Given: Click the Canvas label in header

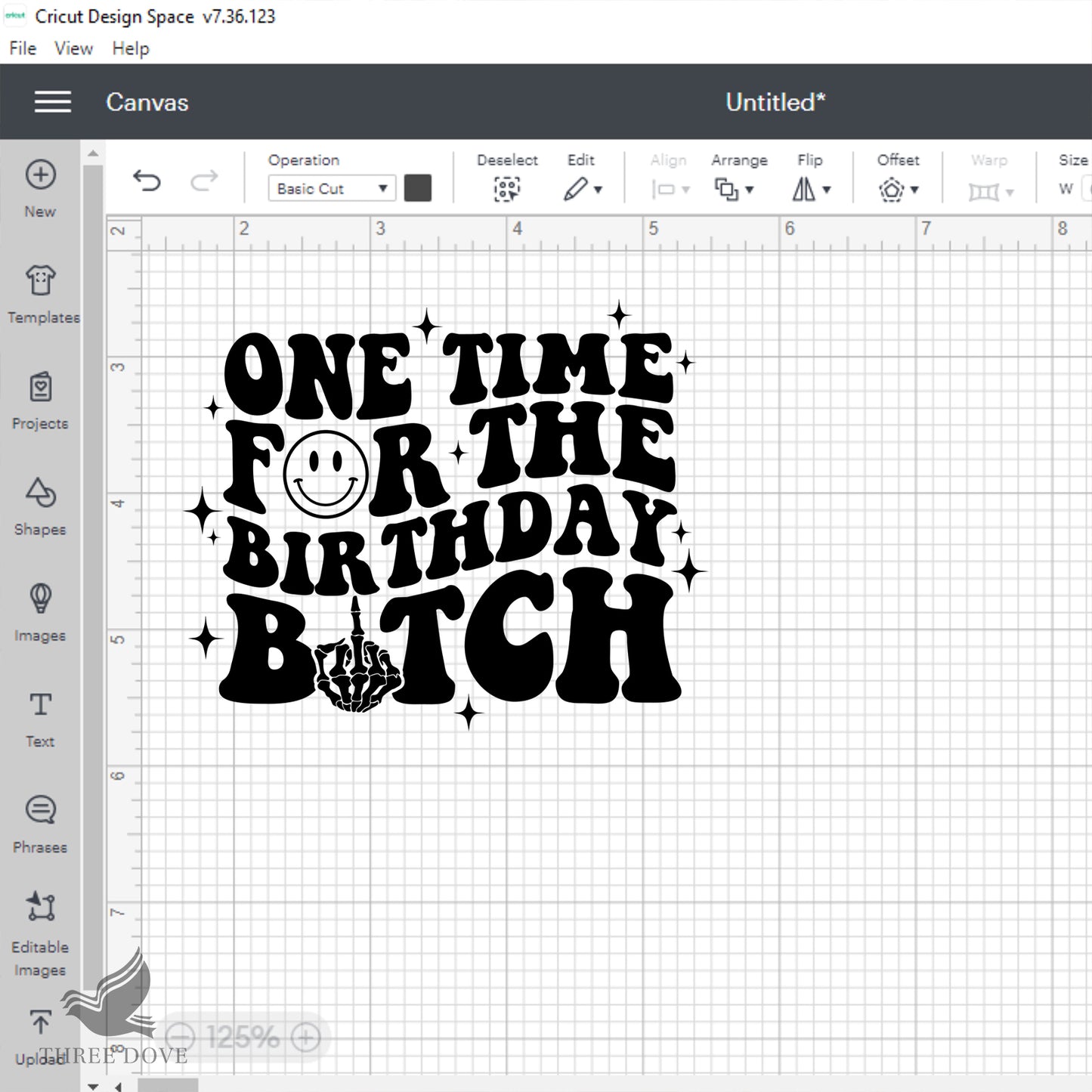Looking at the screenshot, I should (x=147, y=102).
